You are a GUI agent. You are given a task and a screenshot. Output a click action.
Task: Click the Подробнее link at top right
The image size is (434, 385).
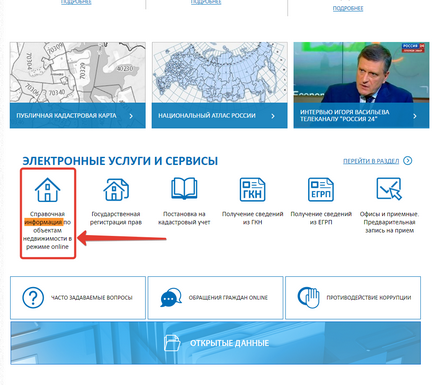348,9
